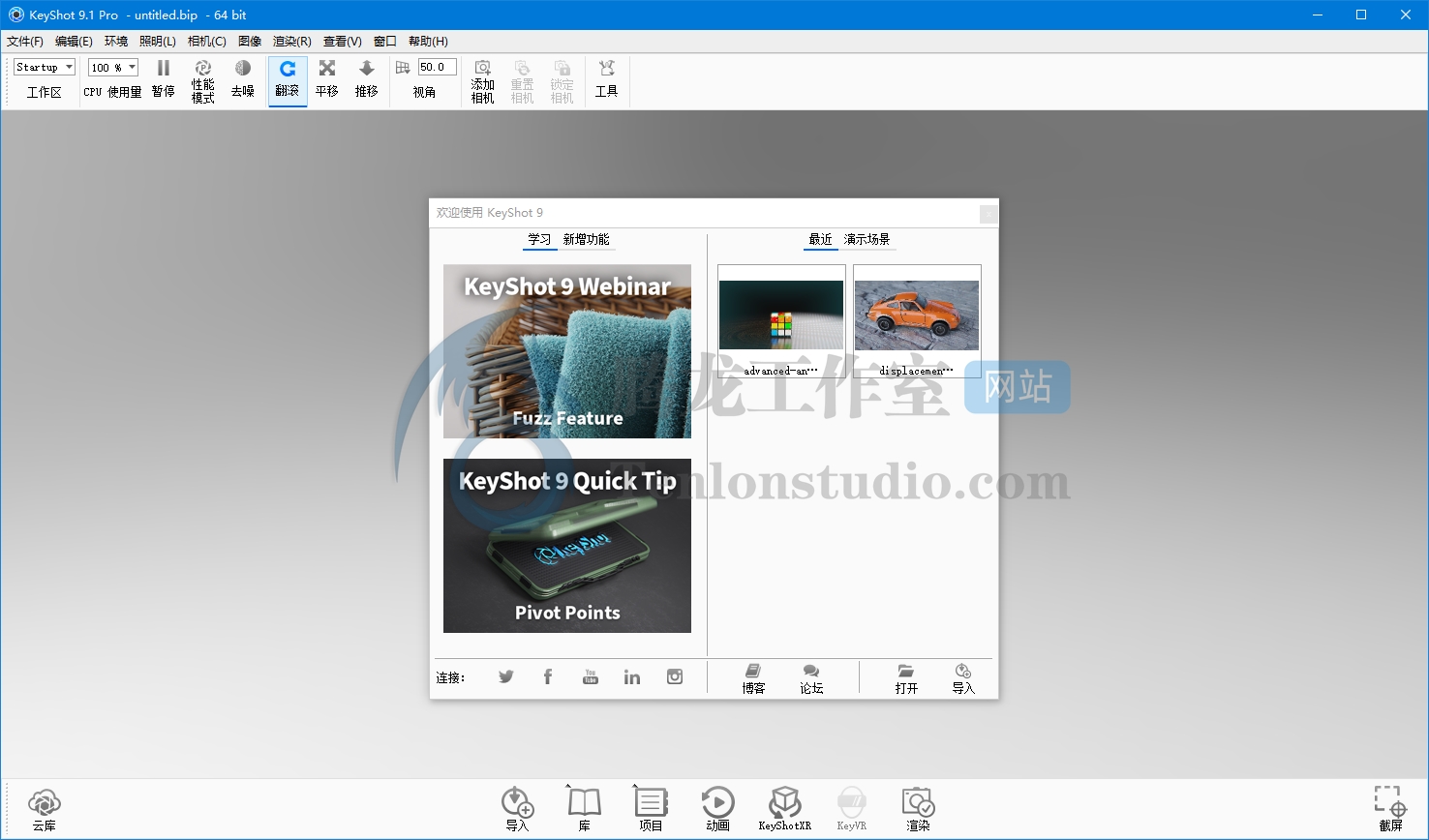Select the Tumble (翻滚) camera tool
The width and height of the screenshot is (1429, 840).
(x=288, y=79)
